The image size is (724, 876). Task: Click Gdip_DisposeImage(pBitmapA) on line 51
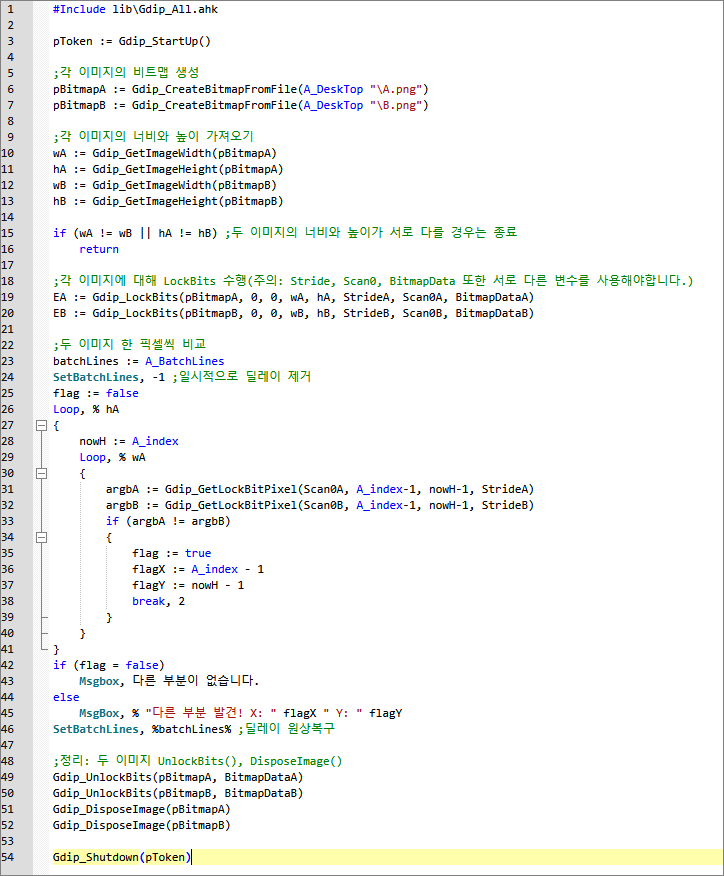coord(142,810)
